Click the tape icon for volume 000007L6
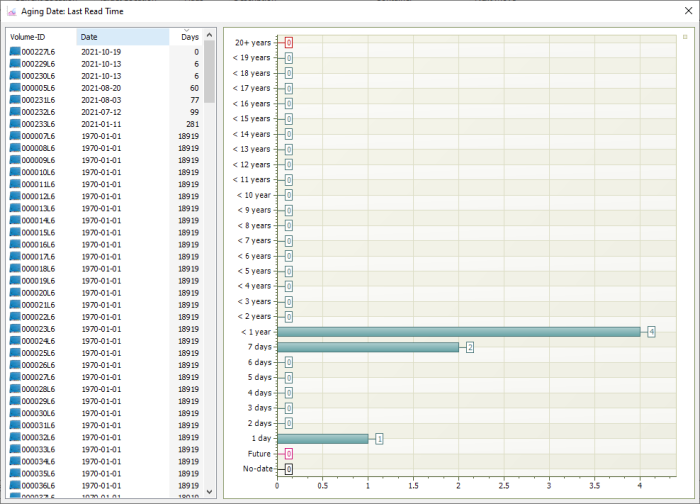700x504 pixels. click(x=15, y=136)
